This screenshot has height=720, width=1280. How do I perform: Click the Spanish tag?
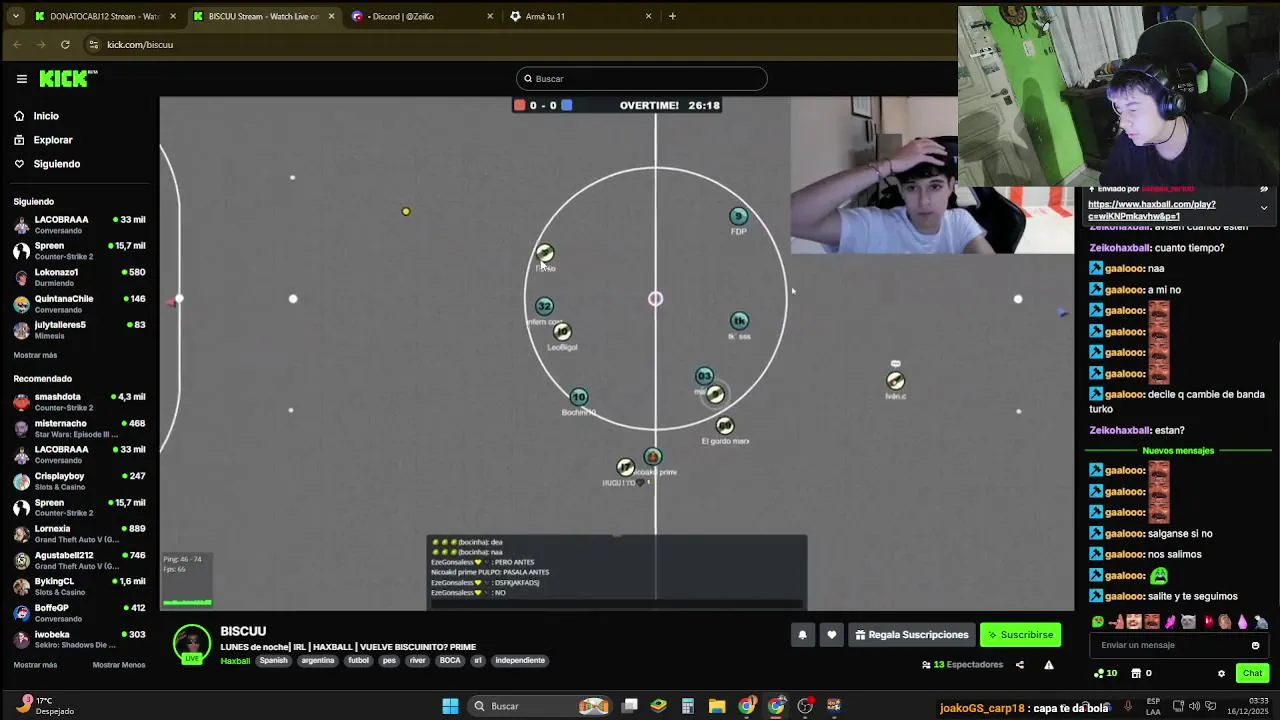coord(273,661)
